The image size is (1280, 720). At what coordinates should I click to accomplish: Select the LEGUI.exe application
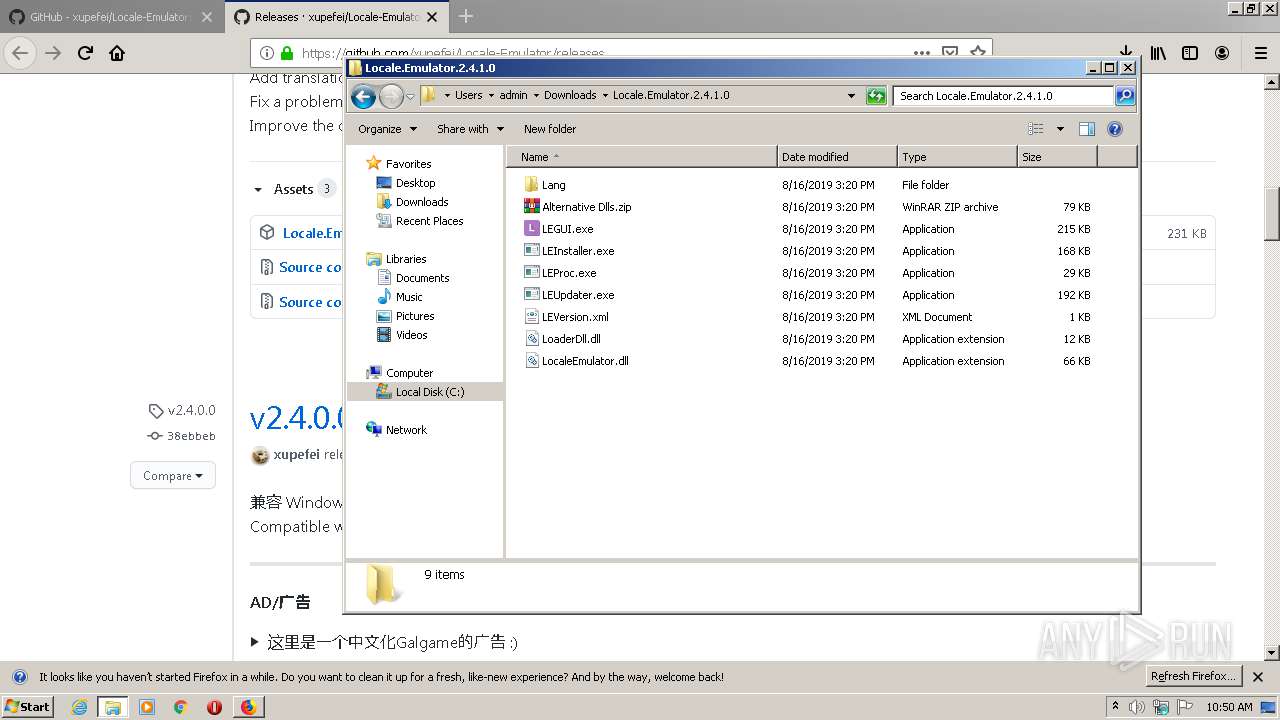coord(559,229)
